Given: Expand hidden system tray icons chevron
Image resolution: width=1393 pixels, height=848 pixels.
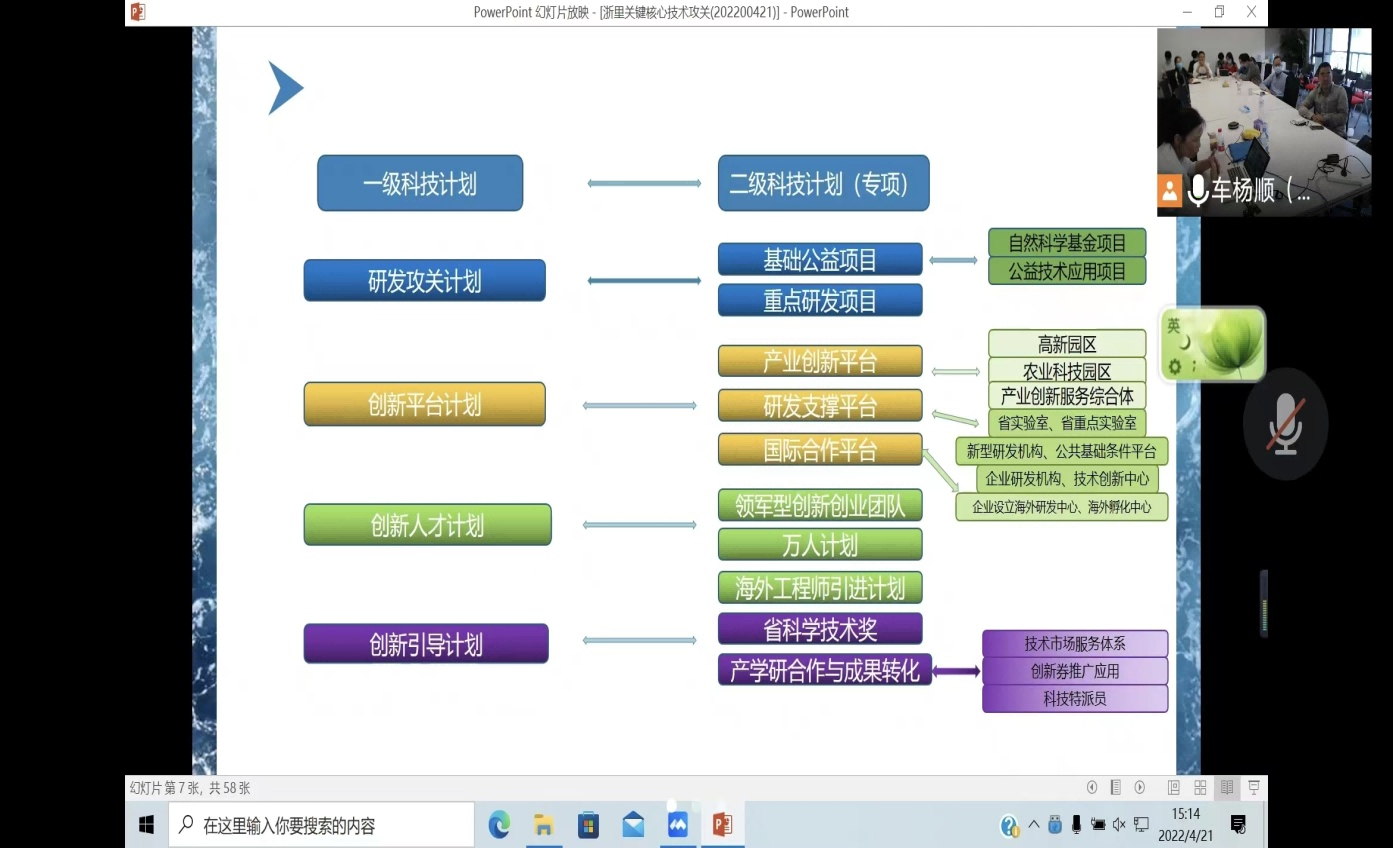Looking at the screenshot, I should (x=1034, y=825).
